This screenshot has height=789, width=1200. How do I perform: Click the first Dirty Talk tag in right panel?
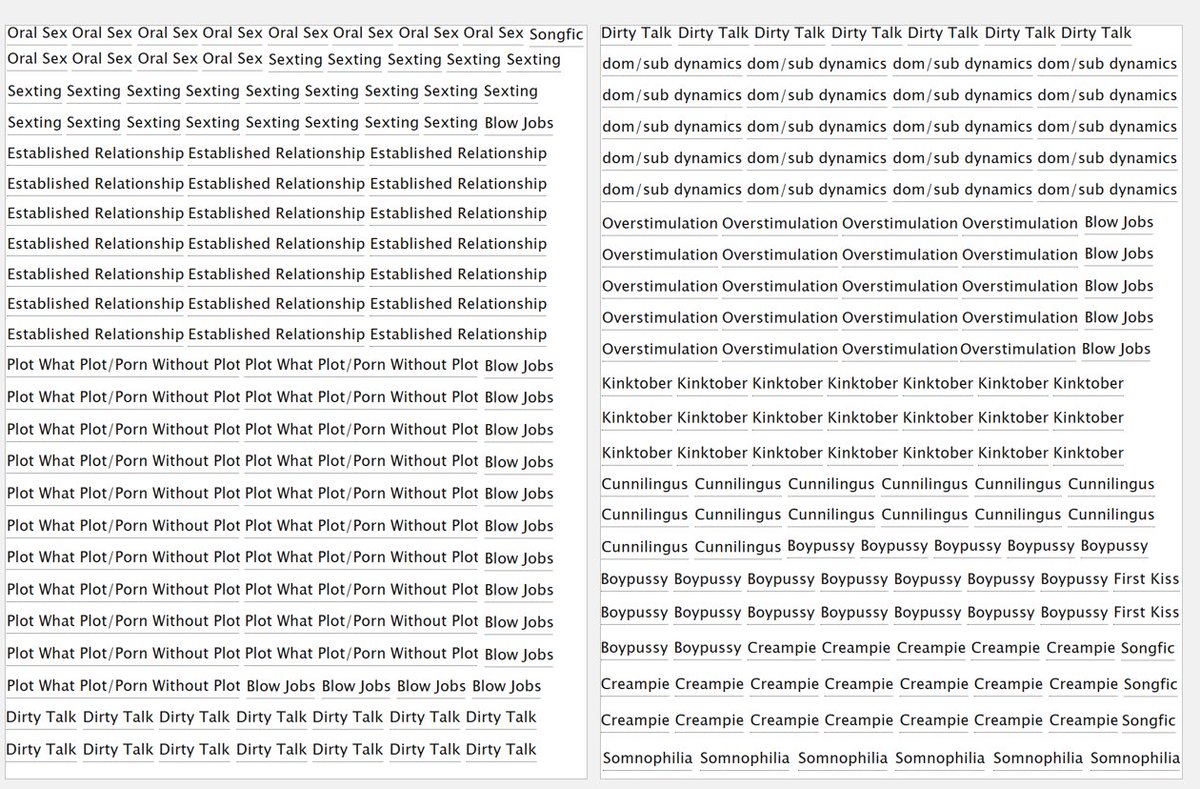(x=636, y=33)
